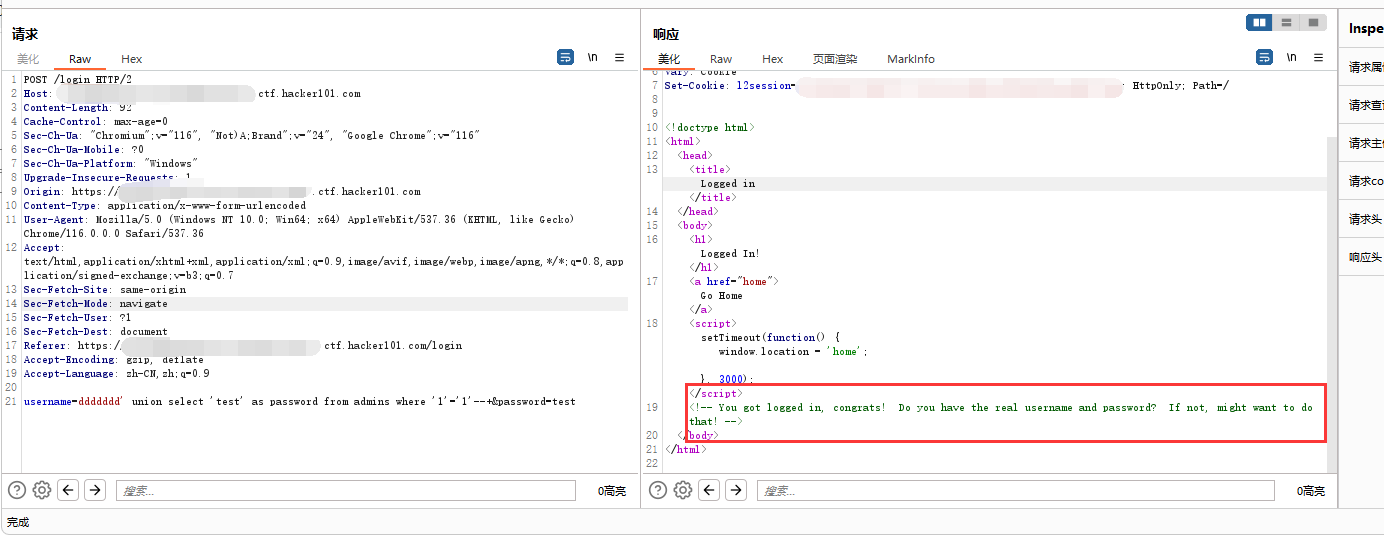Screen dimensions: 1384x536
Task: Click the 'Content-Length' header line
Action: 77,107
